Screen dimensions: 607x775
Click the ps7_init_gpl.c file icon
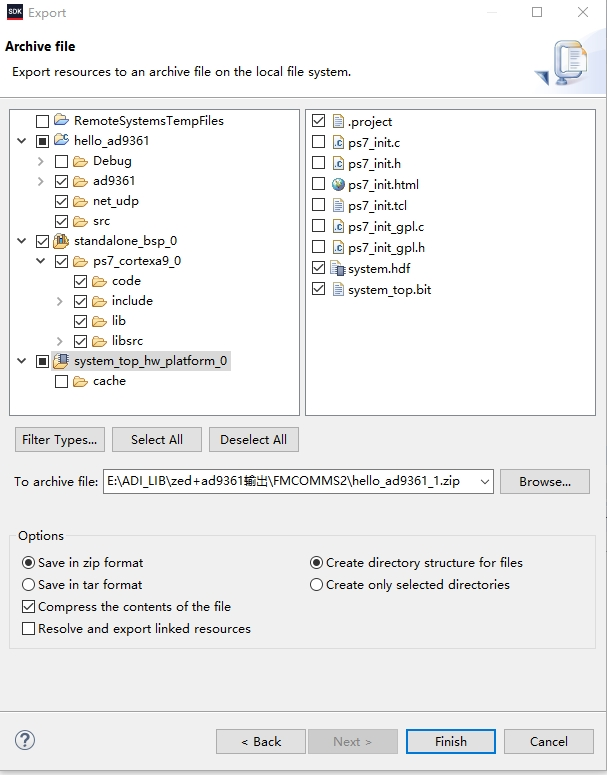click(x=338, y=226)
